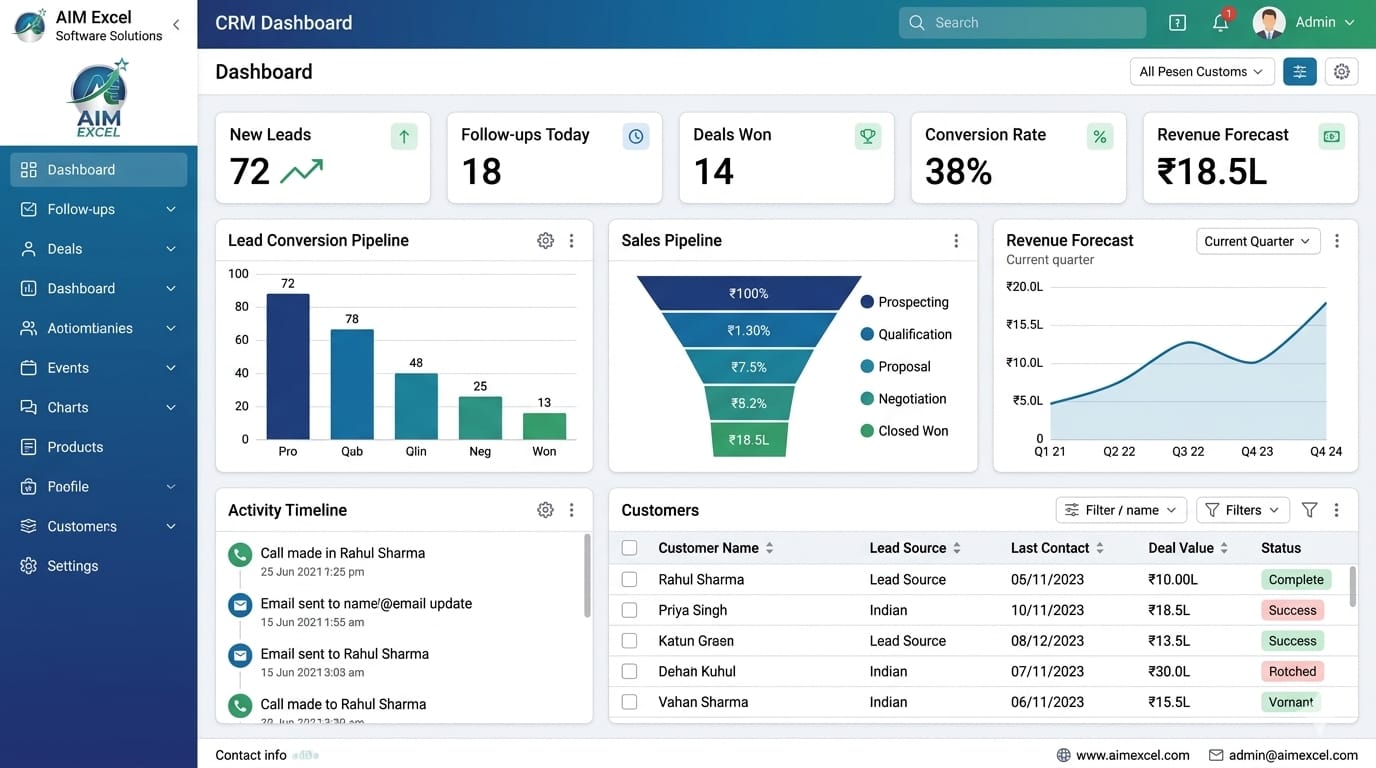The width and height of the screenshot is (1376, 768).
Task: Open Lead Conversion Pipeline gear settings
Action: click(545, 240)
